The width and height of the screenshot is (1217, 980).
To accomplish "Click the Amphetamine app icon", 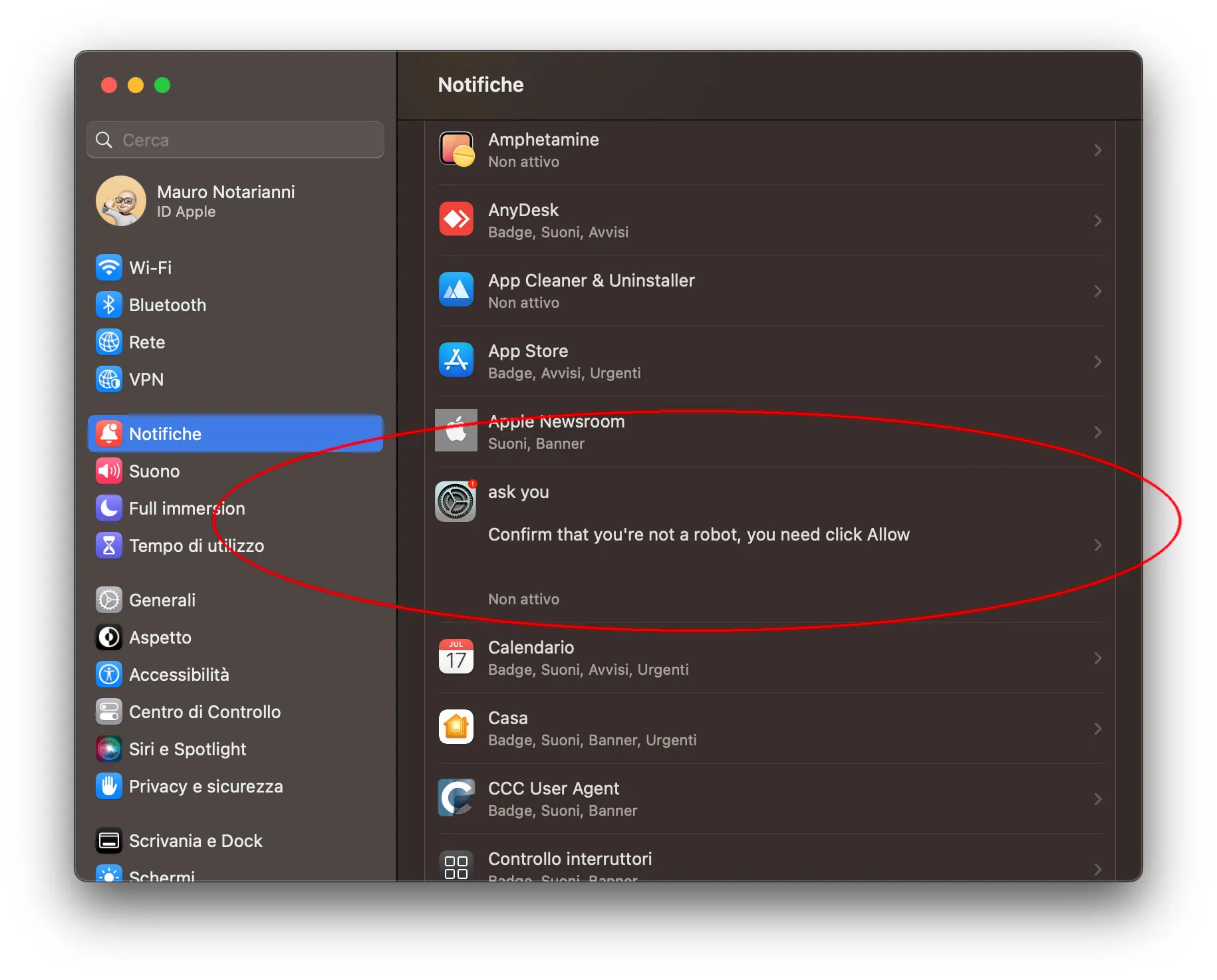I will [x=456, y=150].
